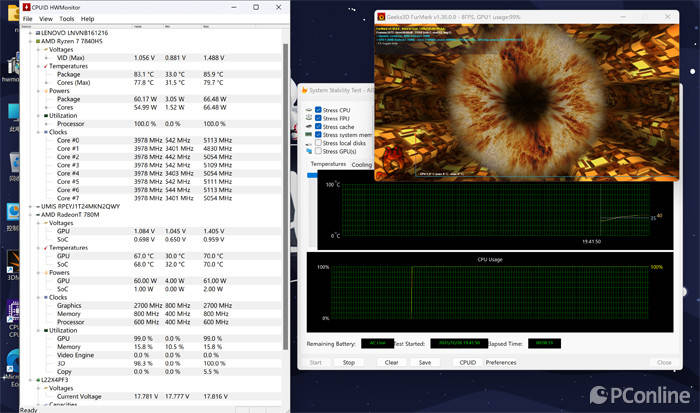Click the AMD Radeon 780M device icon
The image size is (700, 413).
[38, 215]
